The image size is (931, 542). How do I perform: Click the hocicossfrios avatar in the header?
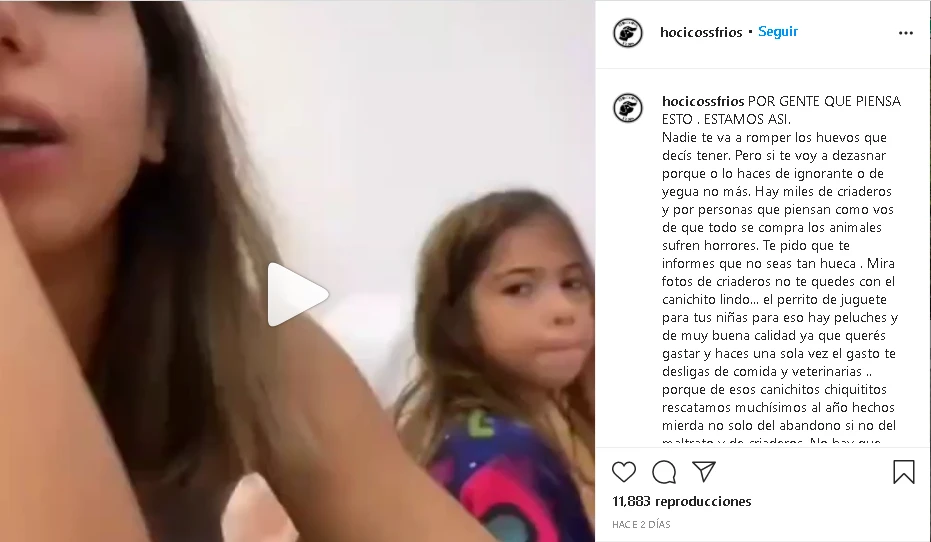[x=628, y=33]
